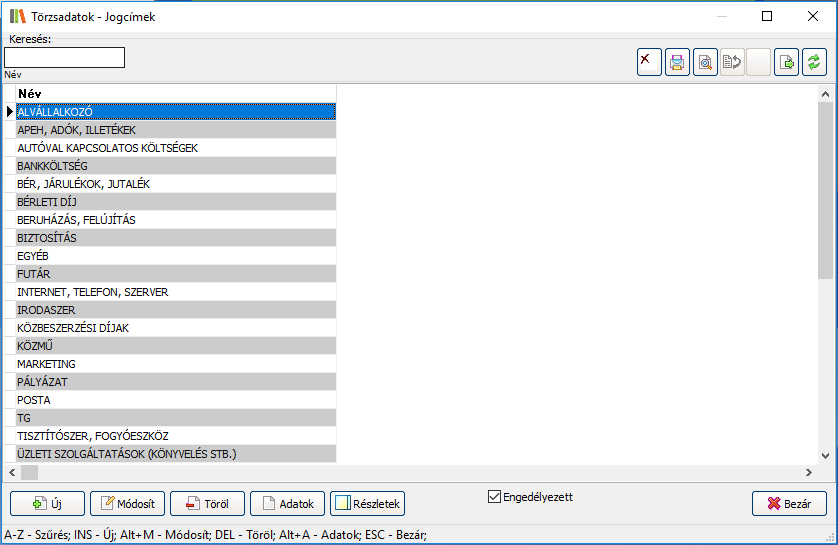This screenshot has width=838, height=545.
Task: Refresh the list with green arrows icon
Action: point(814,62)
